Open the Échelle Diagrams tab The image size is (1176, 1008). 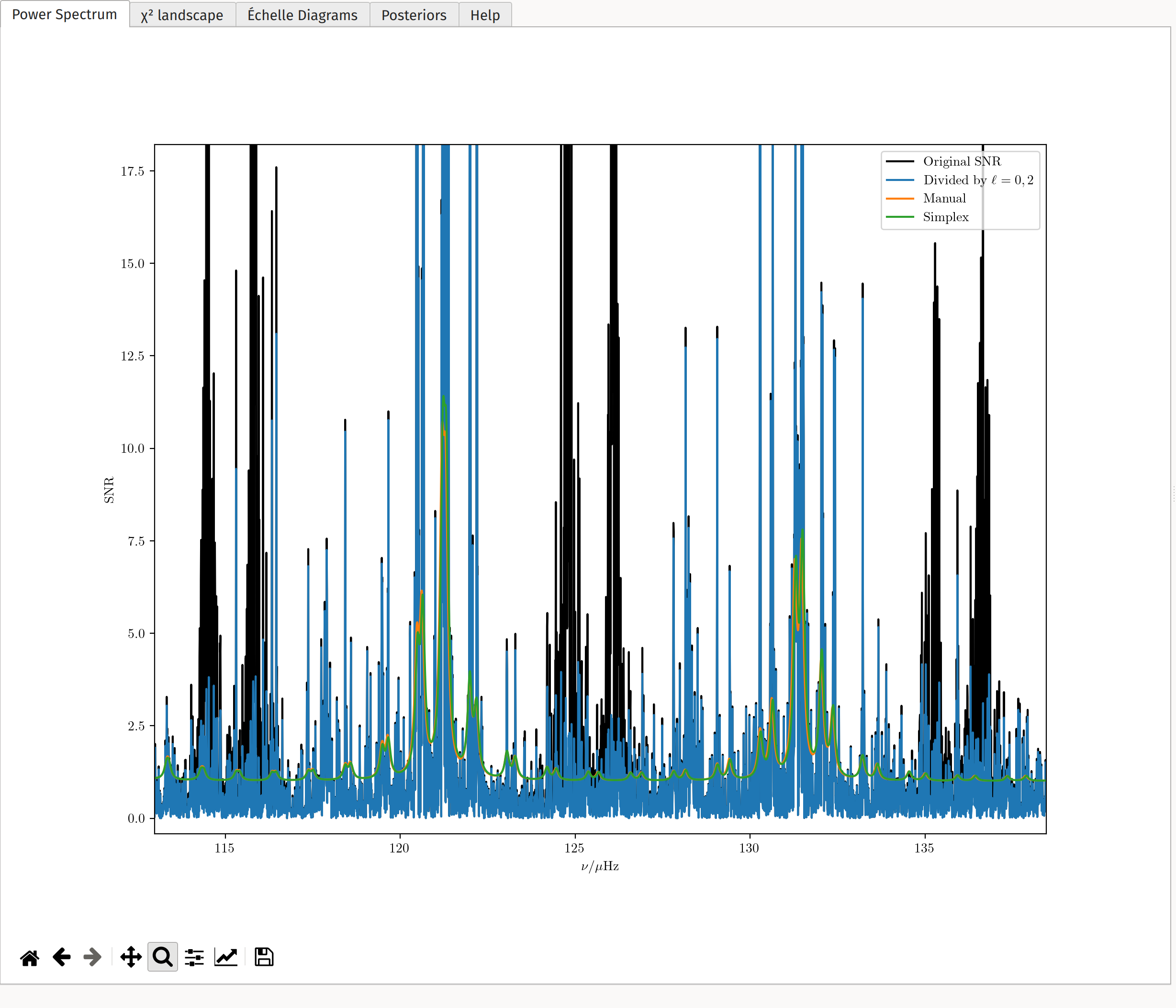302,15
